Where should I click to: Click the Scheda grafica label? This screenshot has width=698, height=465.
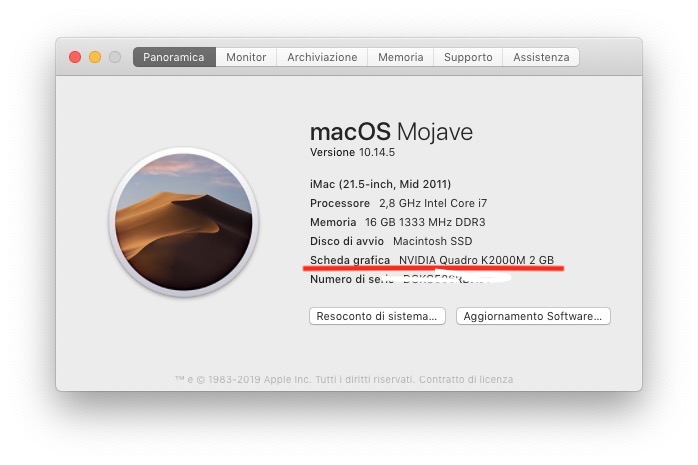350,260
